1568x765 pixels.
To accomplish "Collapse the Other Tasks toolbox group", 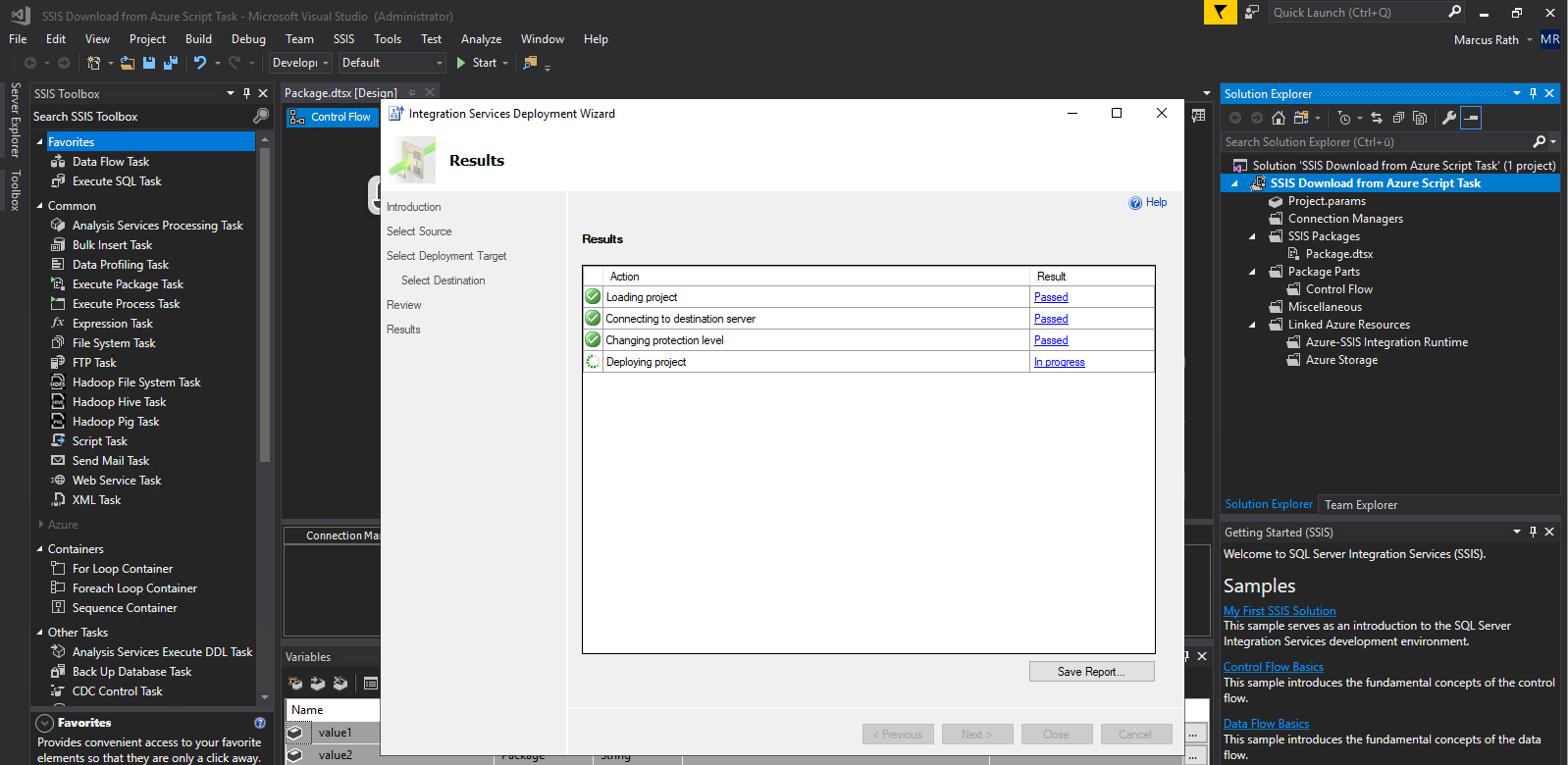I will click(x=40, y=633).
